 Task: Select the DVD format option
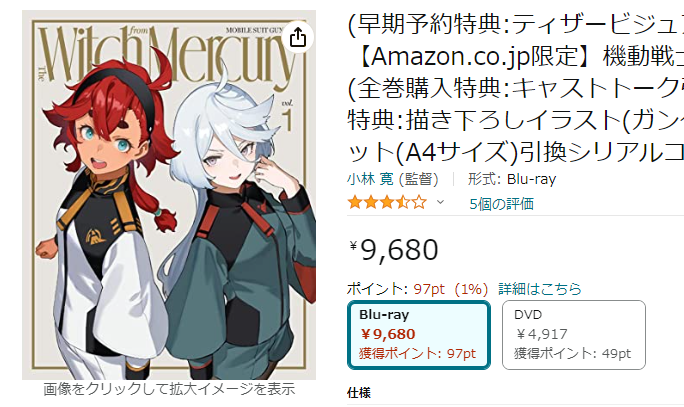[x=574, y=335]
